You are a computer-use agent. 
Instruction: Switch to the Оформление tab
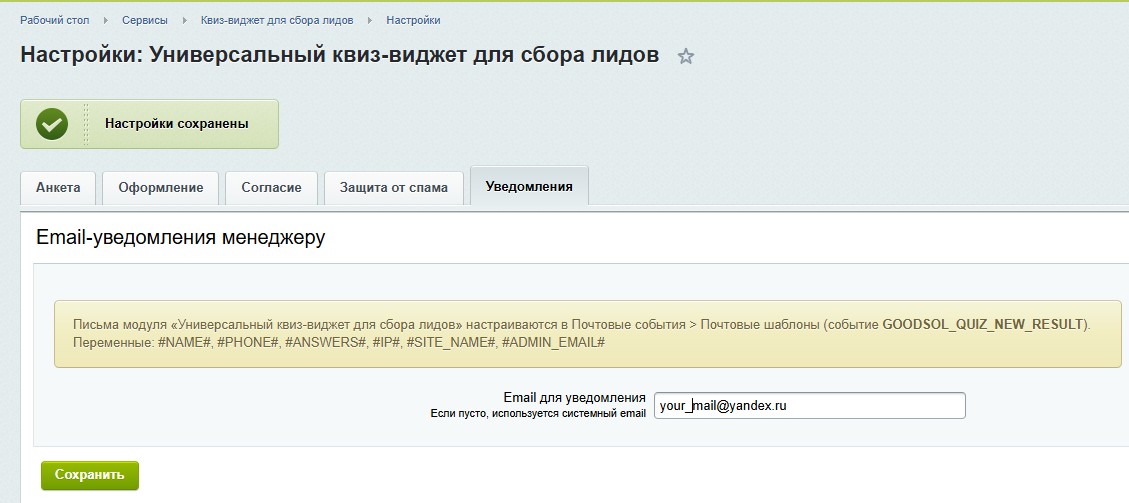pyautogui.click(x=161, y=188)
